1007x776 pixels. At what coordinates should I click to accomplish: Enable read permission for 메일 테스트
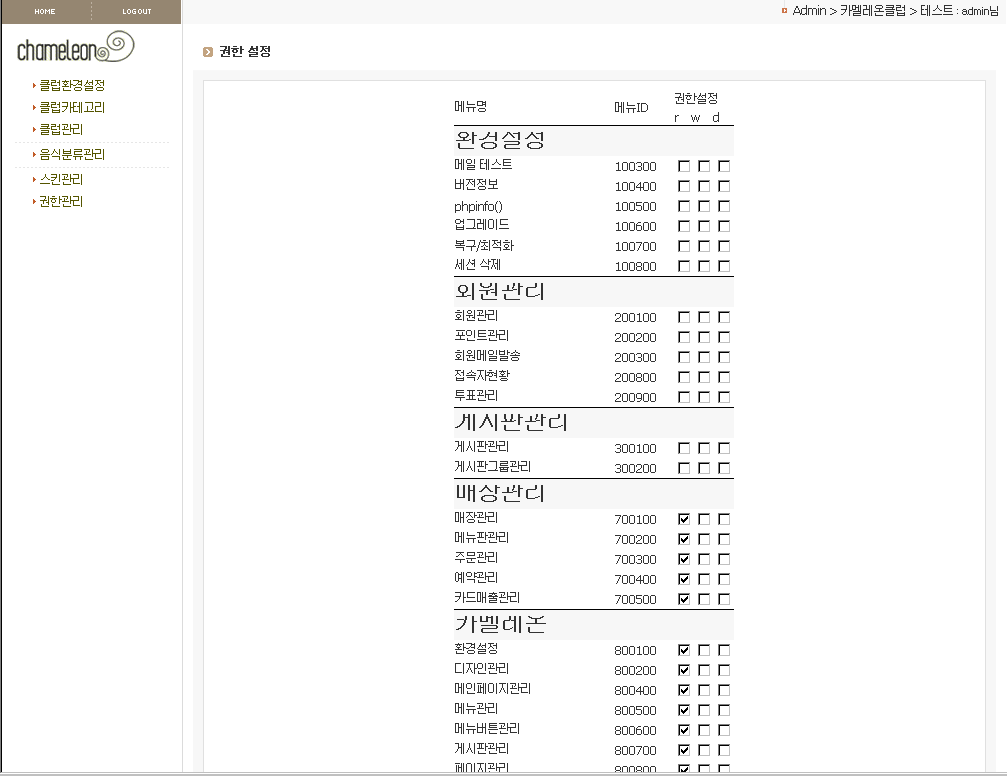tap(684, 166)
